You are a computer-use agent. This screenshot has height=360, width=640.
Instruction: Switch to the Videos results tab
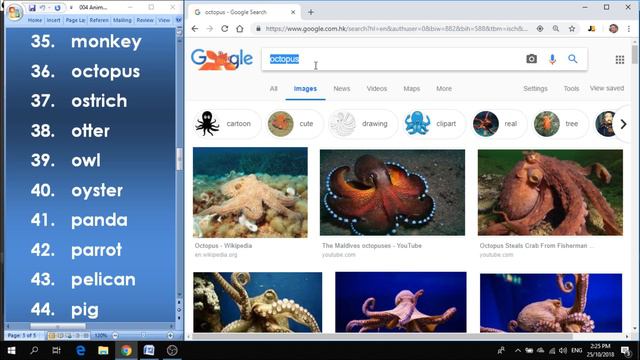coord(377,89)
